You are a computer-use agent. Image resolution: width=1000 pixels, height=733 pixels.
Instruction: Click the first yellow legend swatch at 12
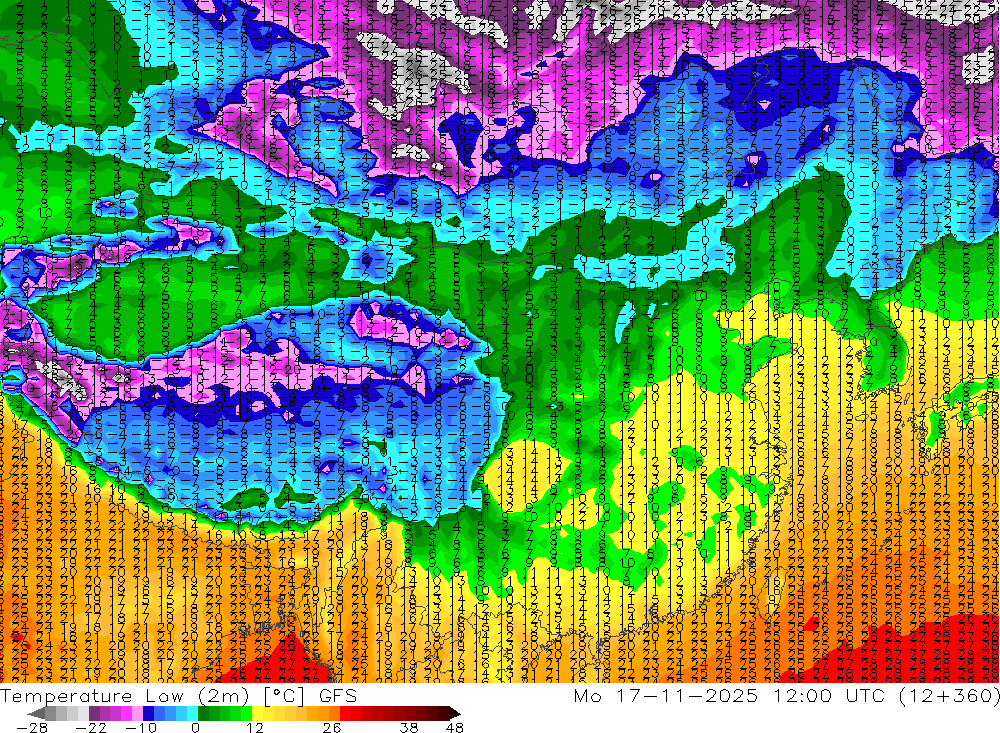click(x=257, y=713)
